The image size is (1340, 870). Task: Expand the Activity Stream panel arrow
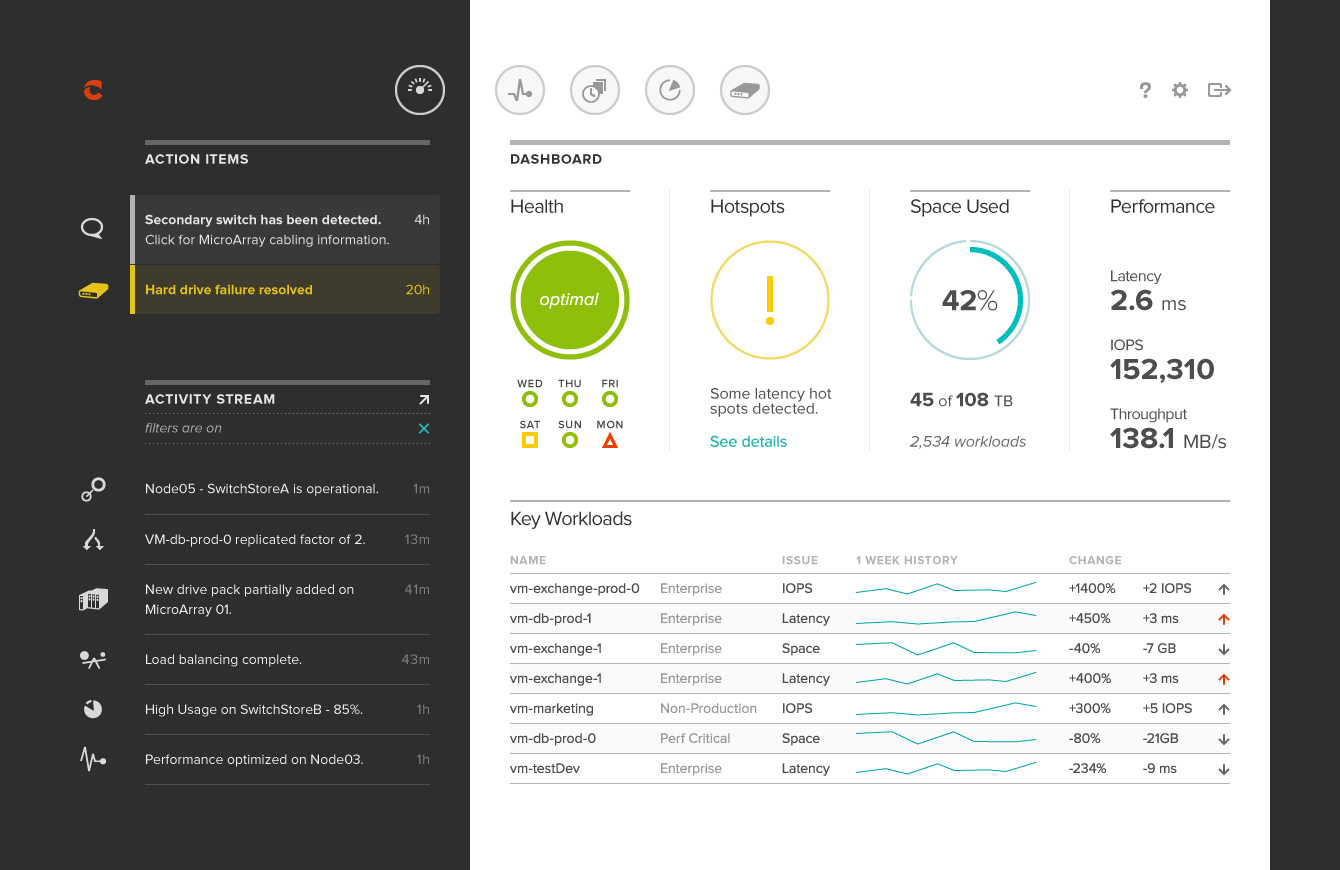[x=424, y=399]
